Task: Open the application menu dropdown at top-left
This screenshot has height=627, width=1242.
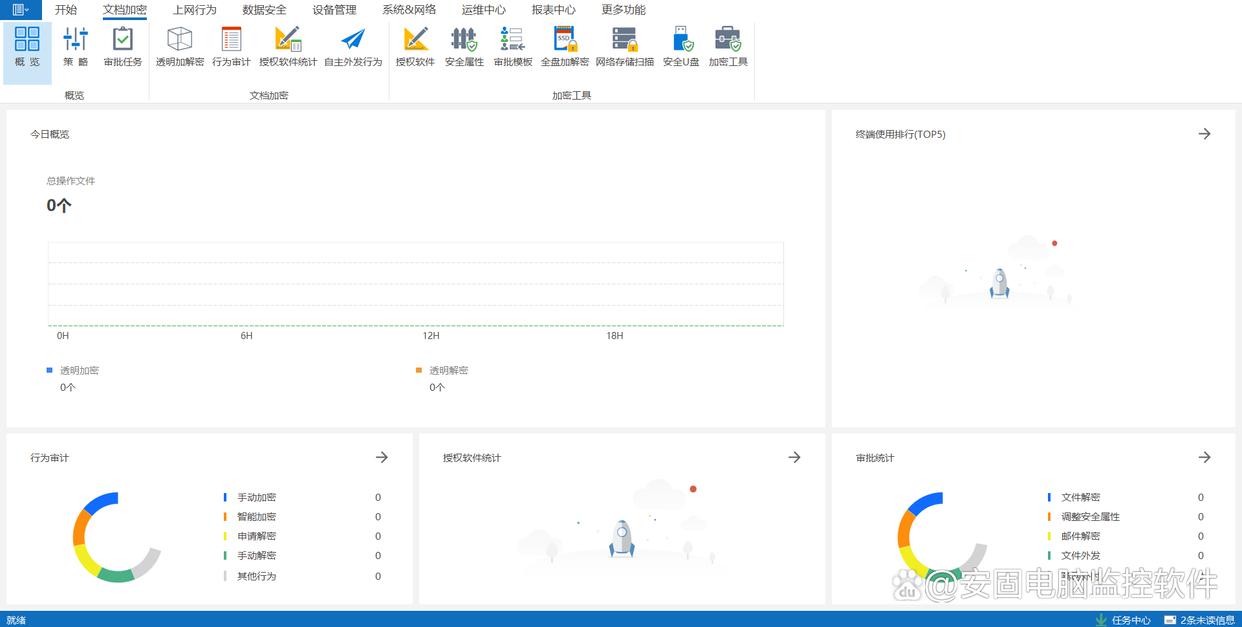Action: pyautogui.click(x=20, y=9)
